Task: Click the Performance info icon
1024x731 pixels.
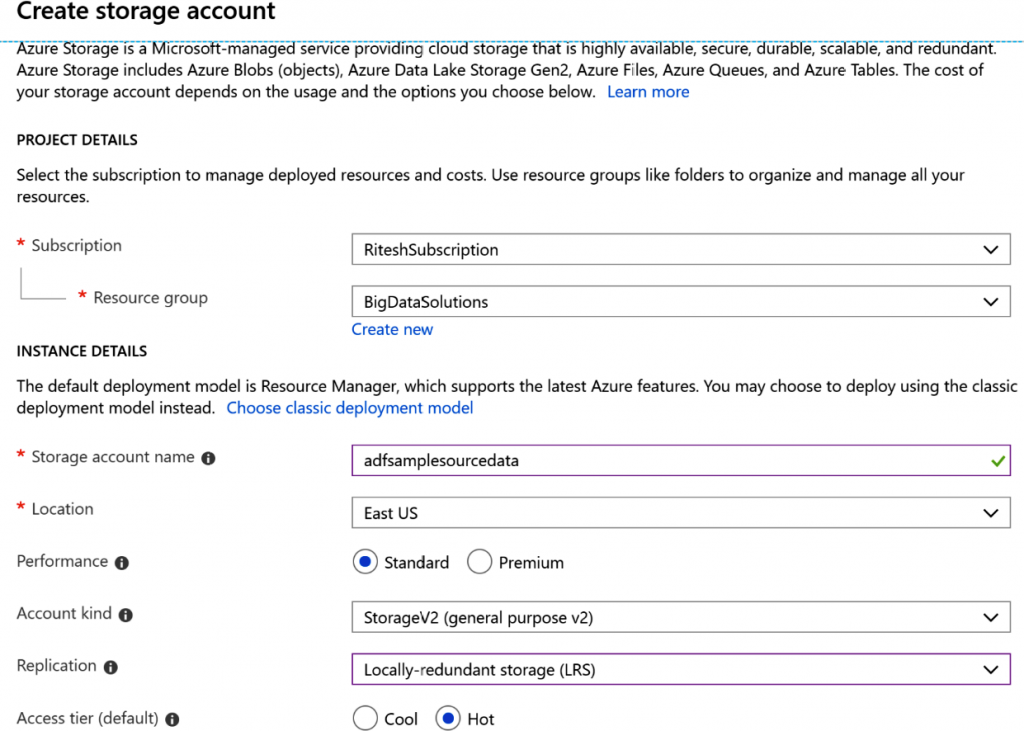Action: 122,563
